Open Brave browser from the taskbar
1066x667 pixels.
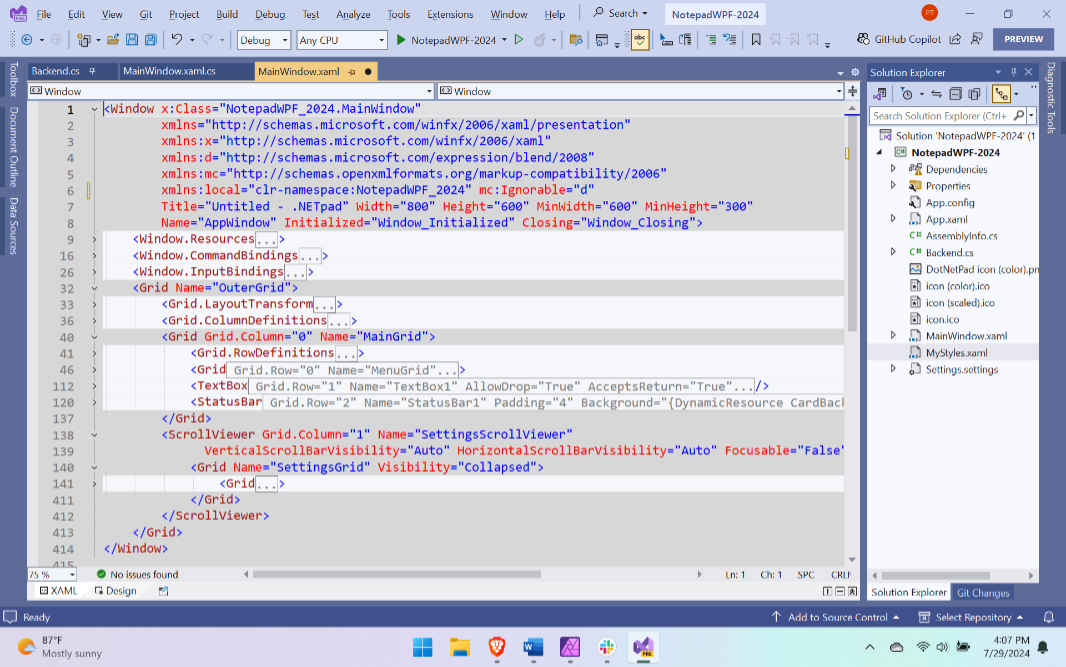[497, 646]
